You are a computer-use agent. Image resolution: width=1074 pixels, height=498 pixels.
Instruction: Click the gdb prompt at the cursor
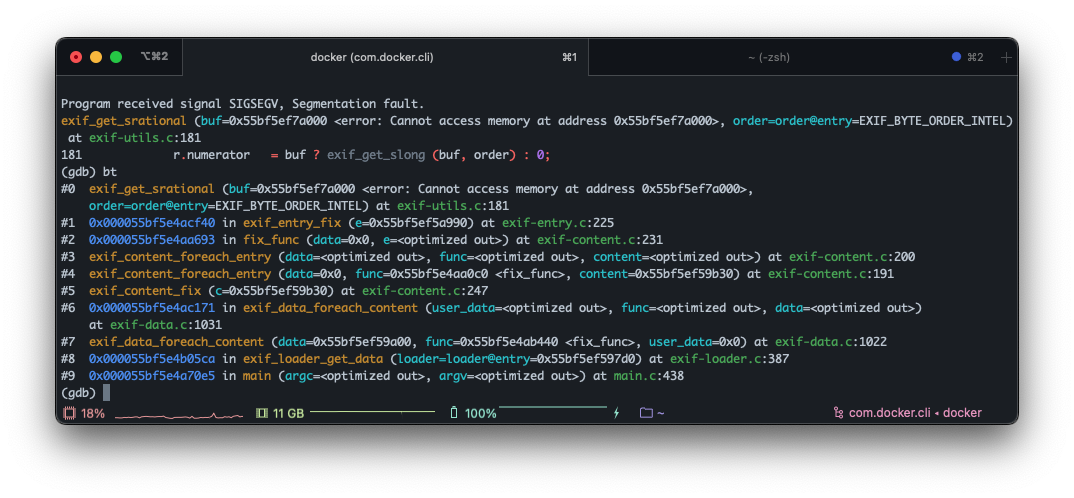(x=106, y=393)
